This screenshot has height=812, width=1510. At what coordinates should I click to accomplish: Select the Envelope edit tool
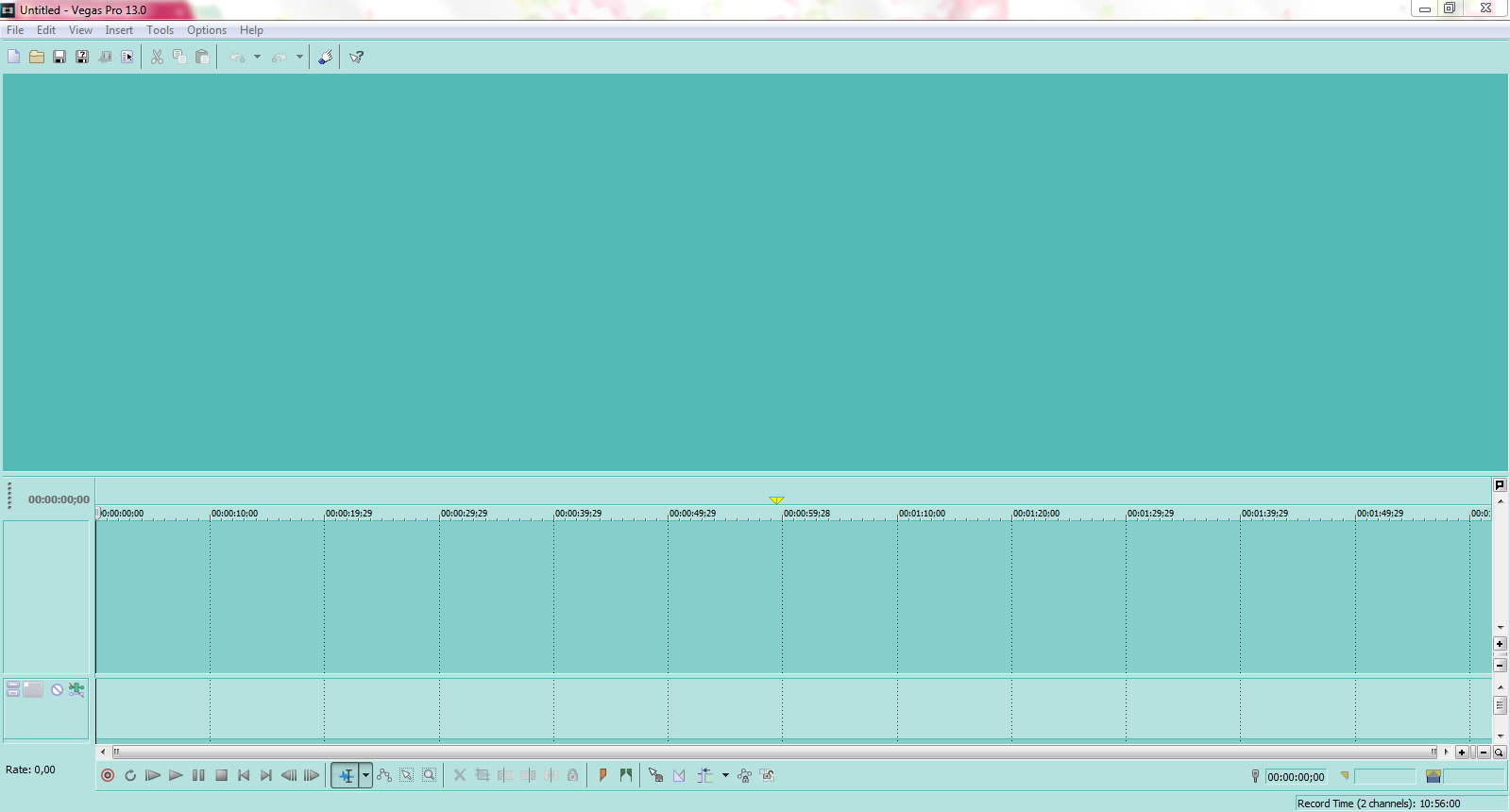384,775
